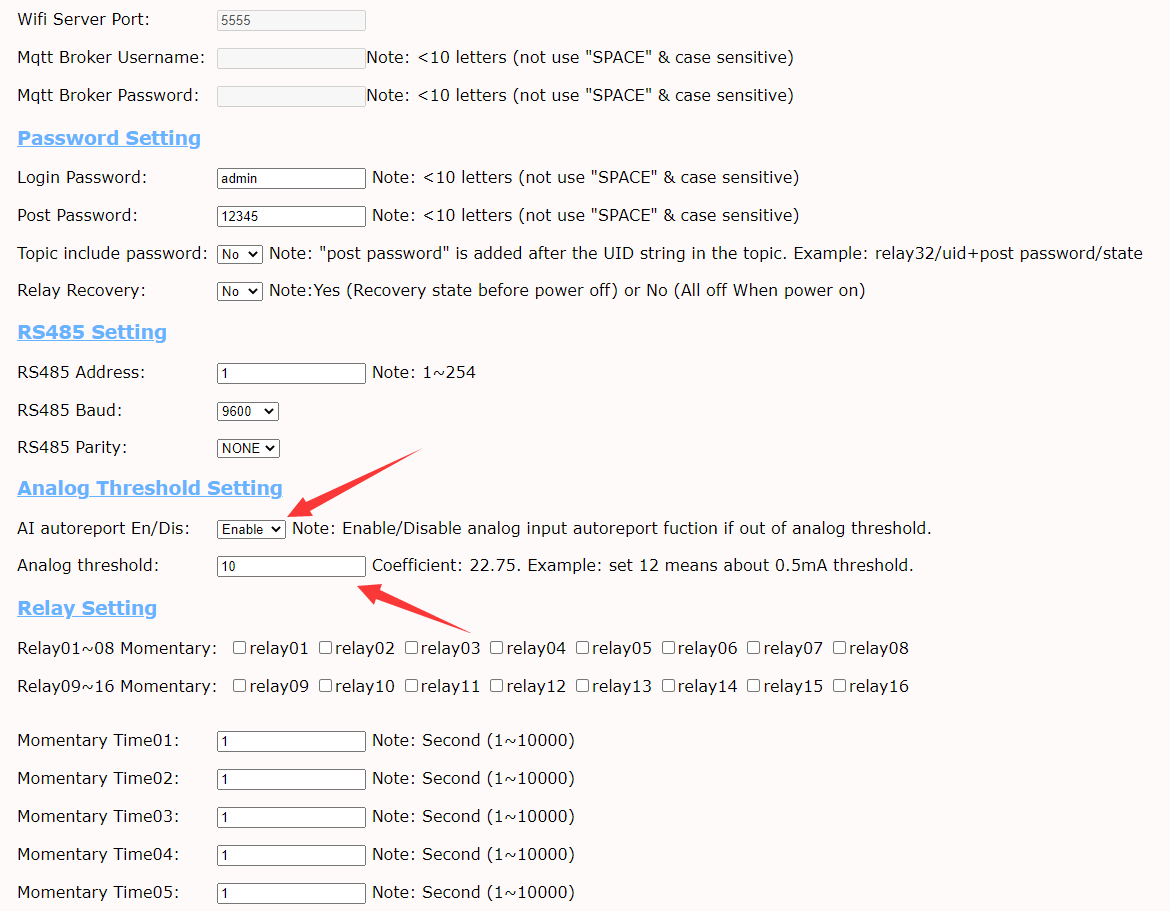Screen dimensions: 1170x911
Task: Go to Analog Threshold Setting link
Action: pos(150,488)
